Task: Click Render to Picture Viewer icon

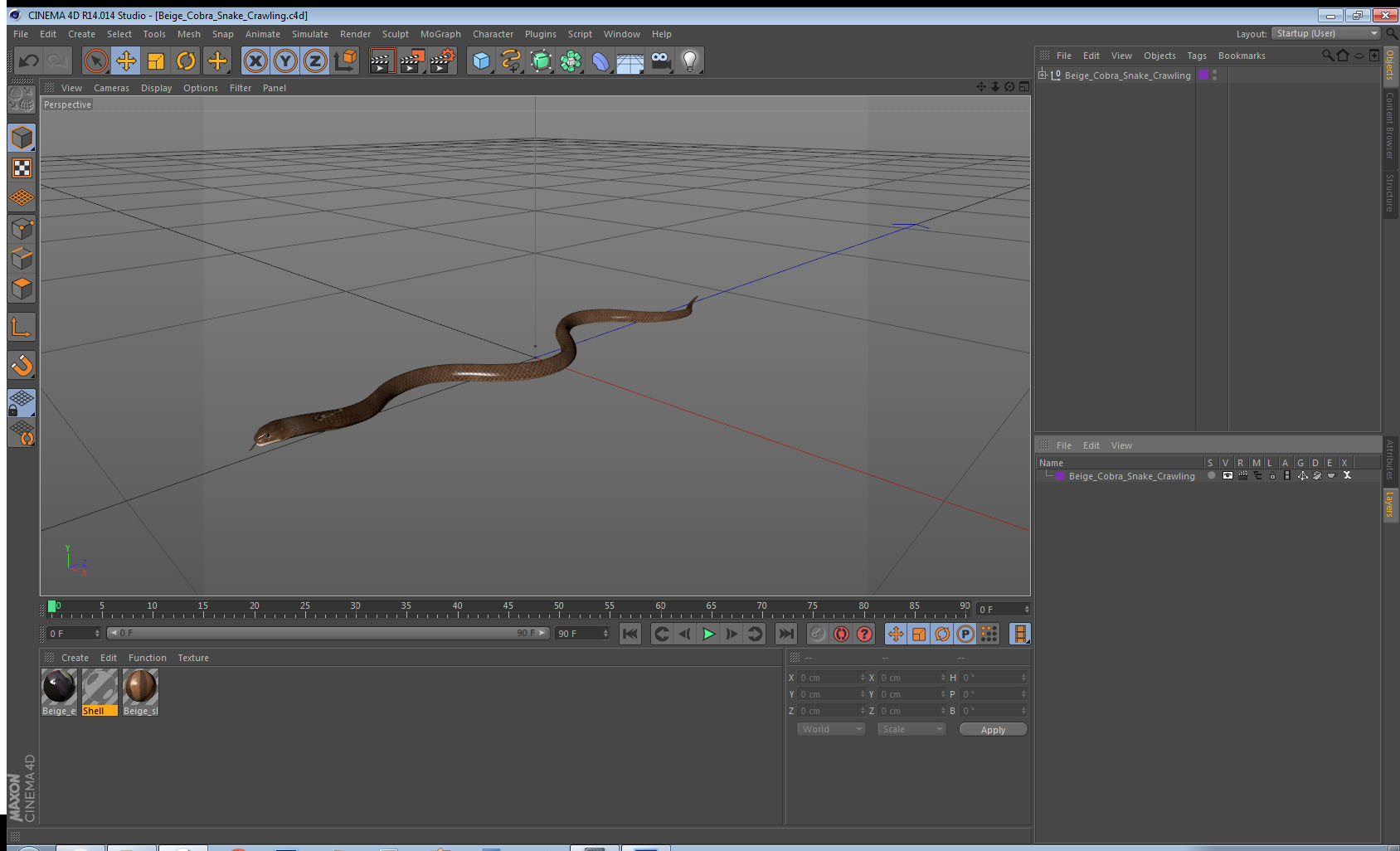Action: point(412,61)
